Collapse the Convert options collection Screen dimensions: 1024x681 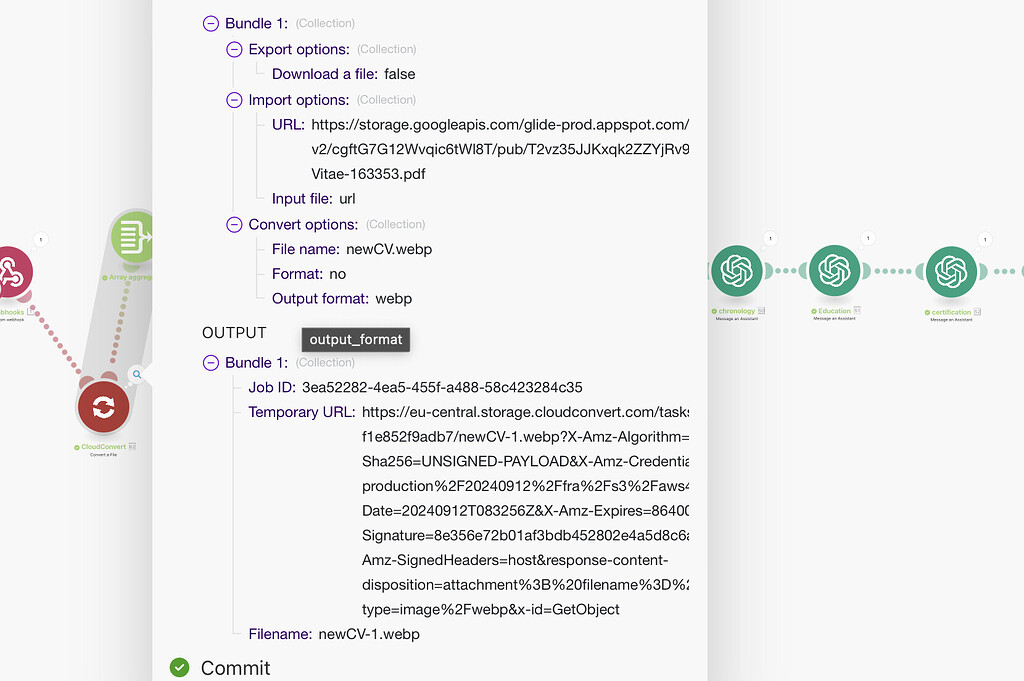click(234, 224)
